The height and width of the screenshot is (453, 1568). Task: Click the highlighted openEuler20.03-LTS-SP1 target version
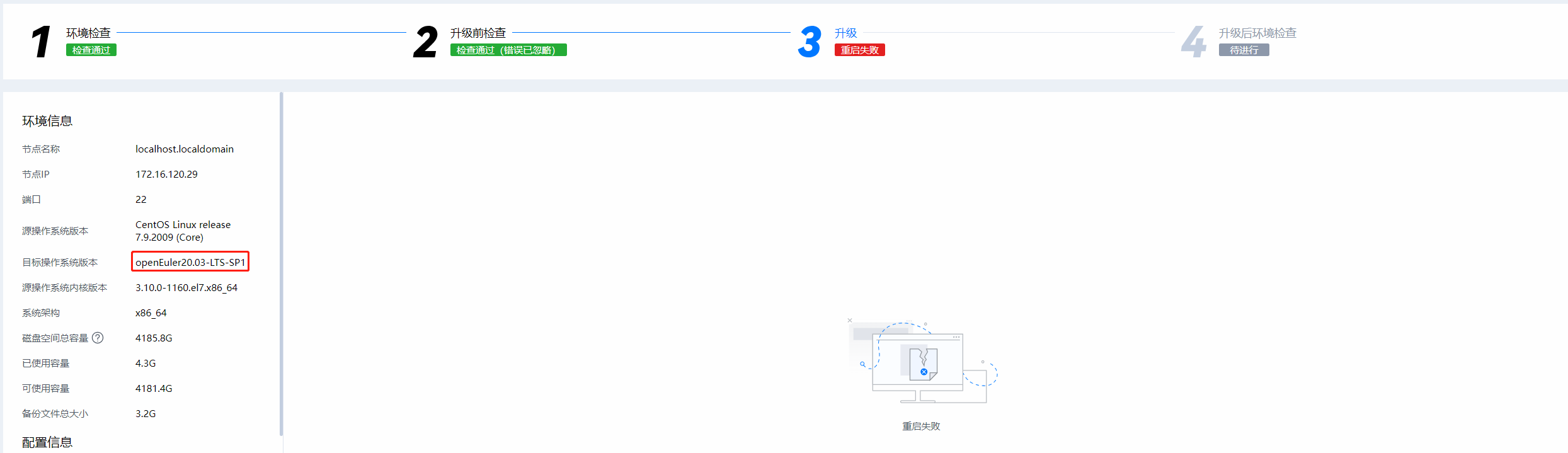pos(190,262)
